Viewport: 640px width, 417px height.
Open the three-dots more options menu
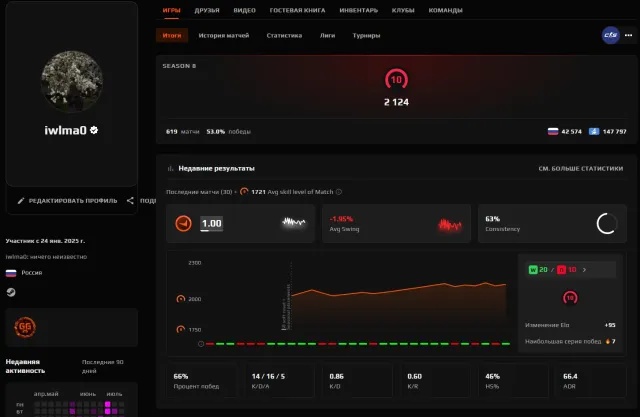point(629,35)
